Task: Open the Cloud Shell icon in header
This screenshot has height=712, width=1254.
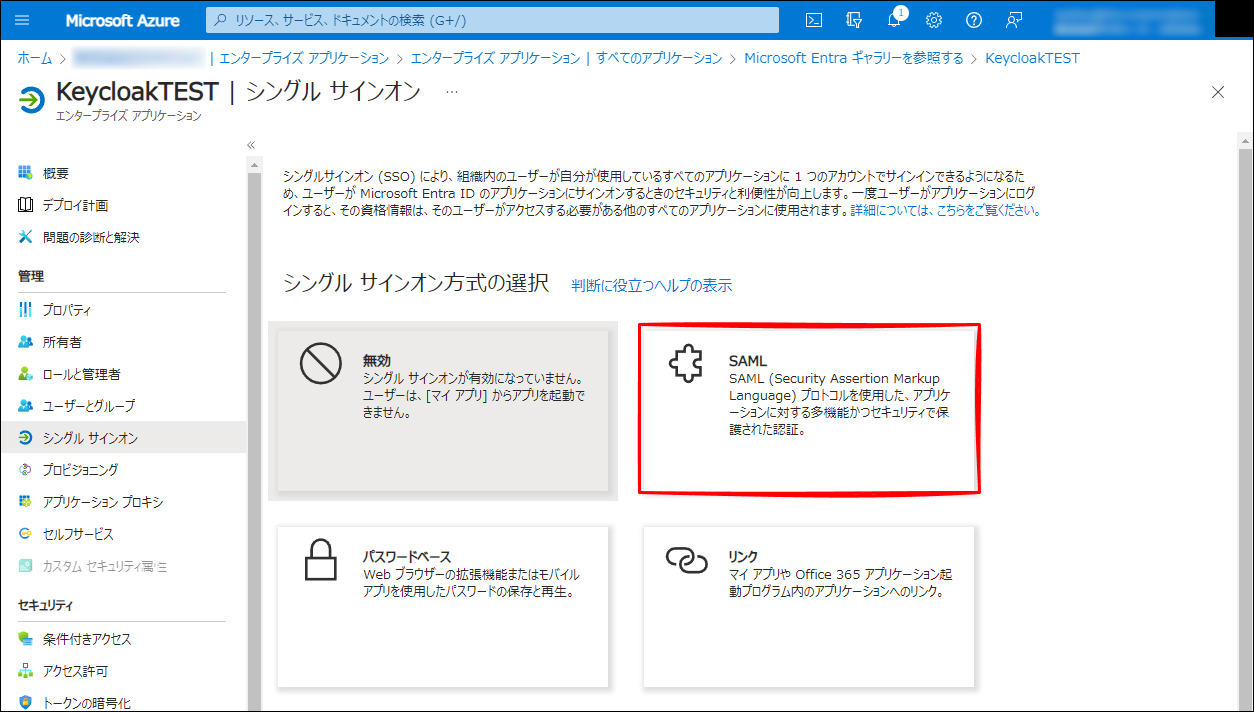Action: (815, 20)
